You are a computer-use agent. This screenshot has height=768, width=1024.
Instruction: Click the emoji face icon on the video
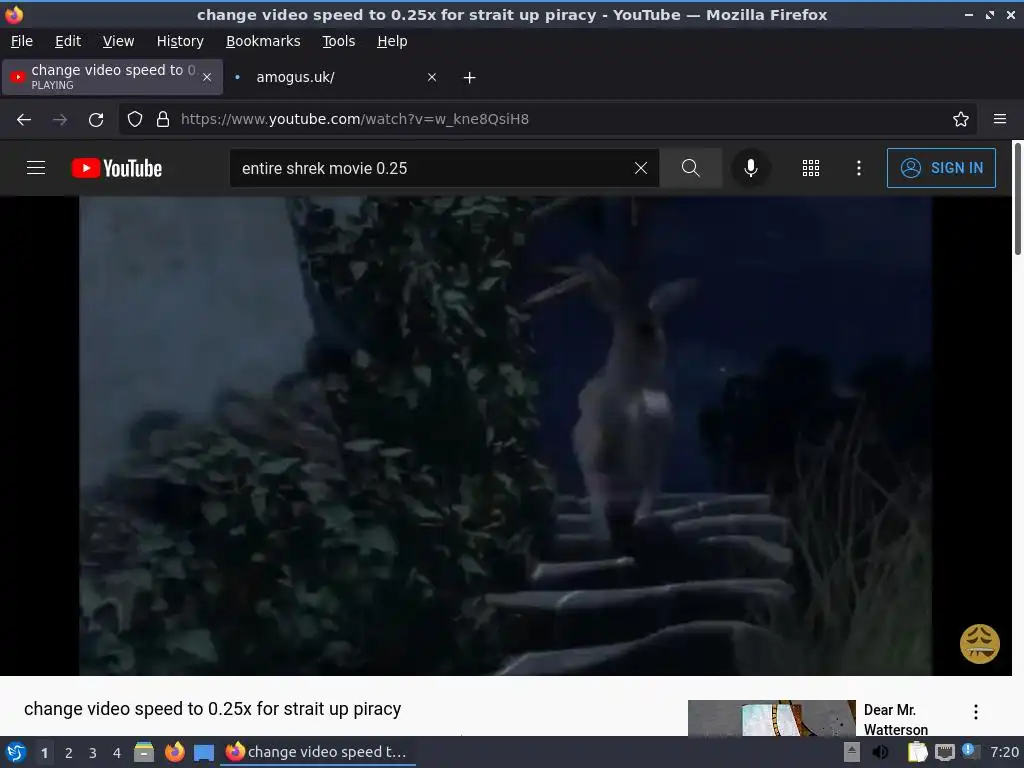click(980, 644)
